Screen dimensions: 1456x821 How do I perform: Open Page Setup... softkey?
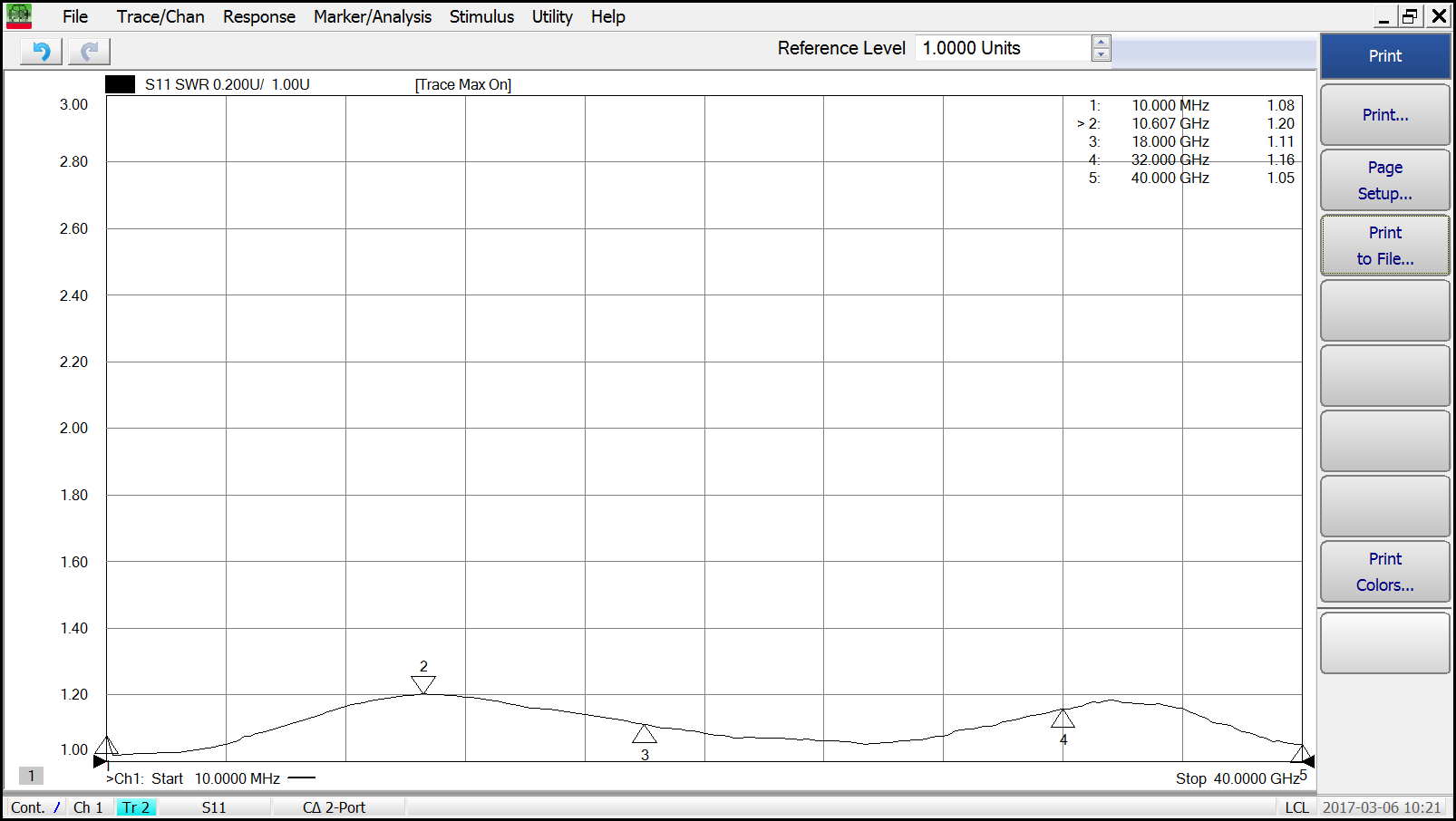[x=1385, y=180]
